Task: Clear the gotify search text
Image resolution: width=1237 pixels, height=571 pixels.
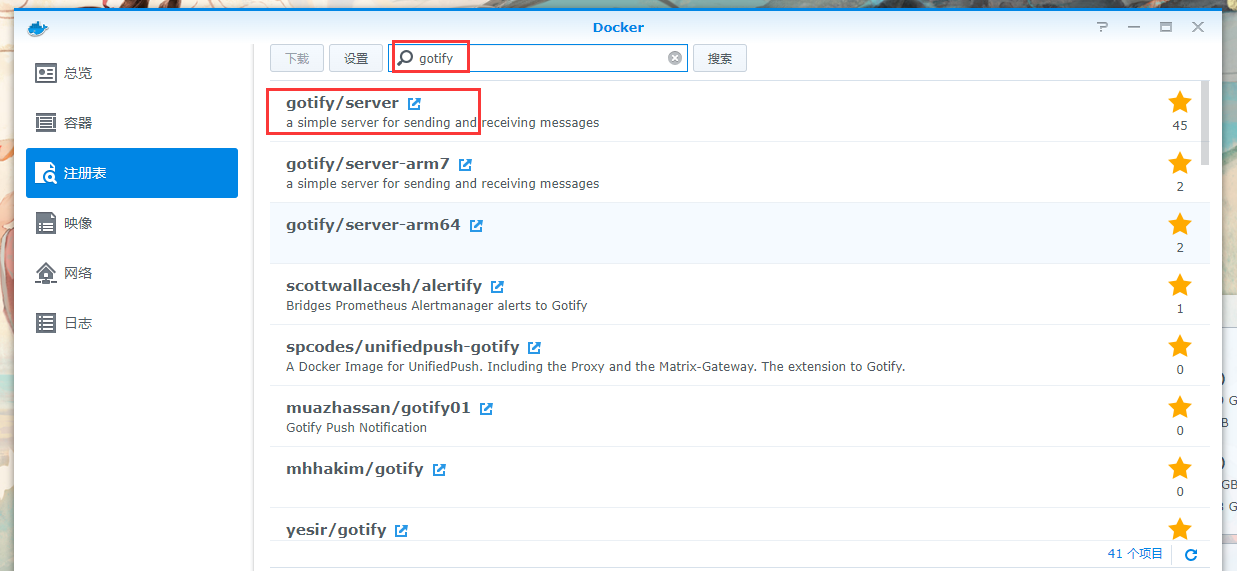Action: pyautogui.click(x=675, y=58)
